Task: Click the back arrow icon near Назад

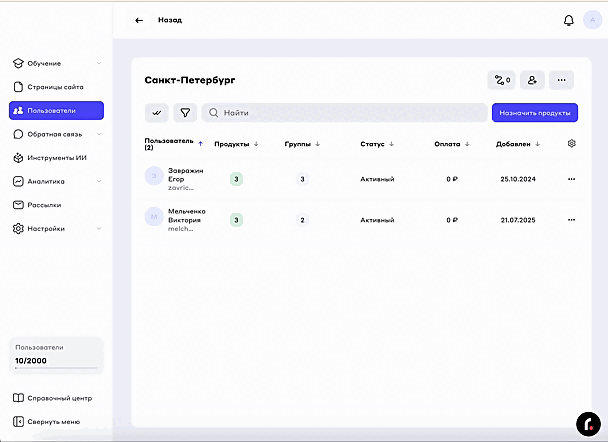Action: pyautogui.click(x=139, y=20)
